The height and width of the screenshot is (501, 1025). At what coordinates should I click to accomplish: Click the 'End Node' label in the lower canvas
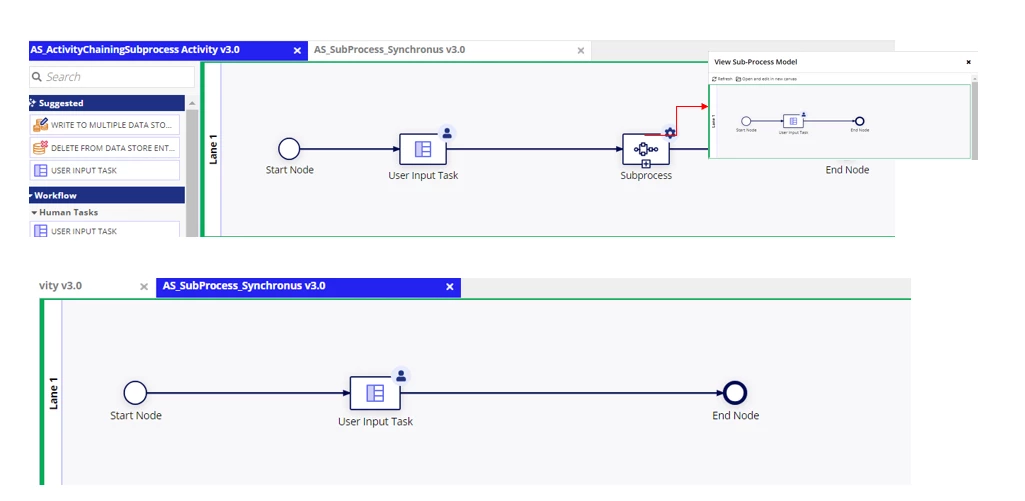coord(735,415)
